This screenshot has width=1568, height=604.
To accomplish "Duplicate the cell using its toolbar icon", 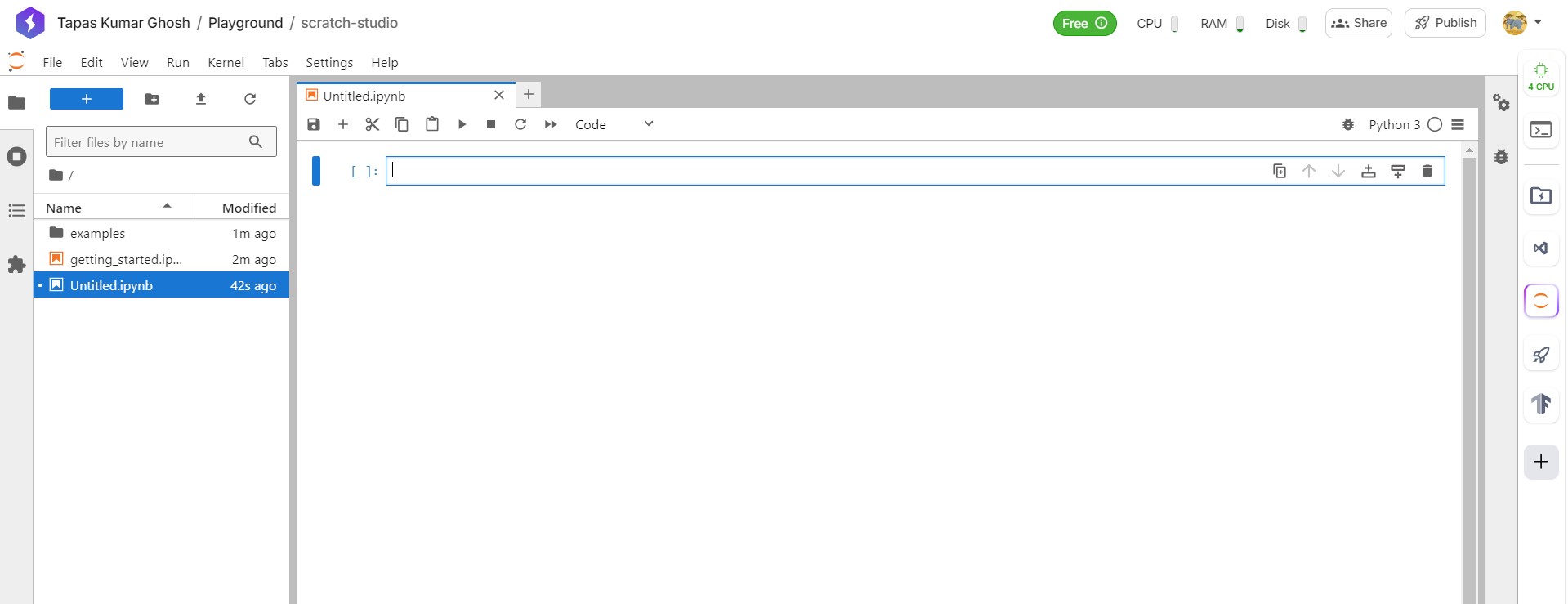I will [x=1280, y=171].
